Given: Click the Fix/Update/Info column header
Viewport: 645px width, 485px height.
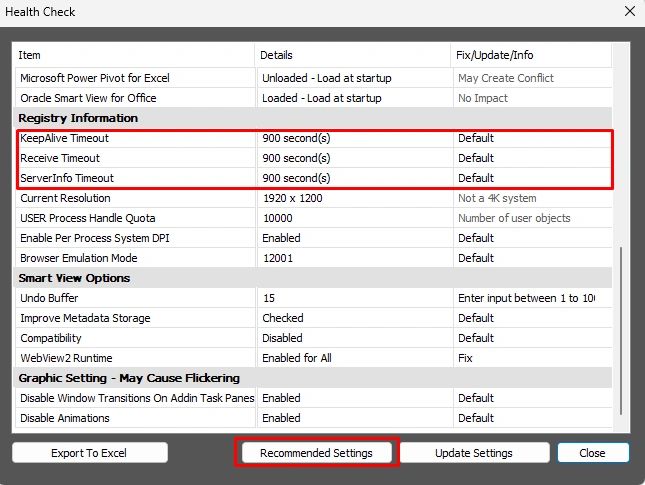Looking at the screenshot, I should tap(530, 55).
